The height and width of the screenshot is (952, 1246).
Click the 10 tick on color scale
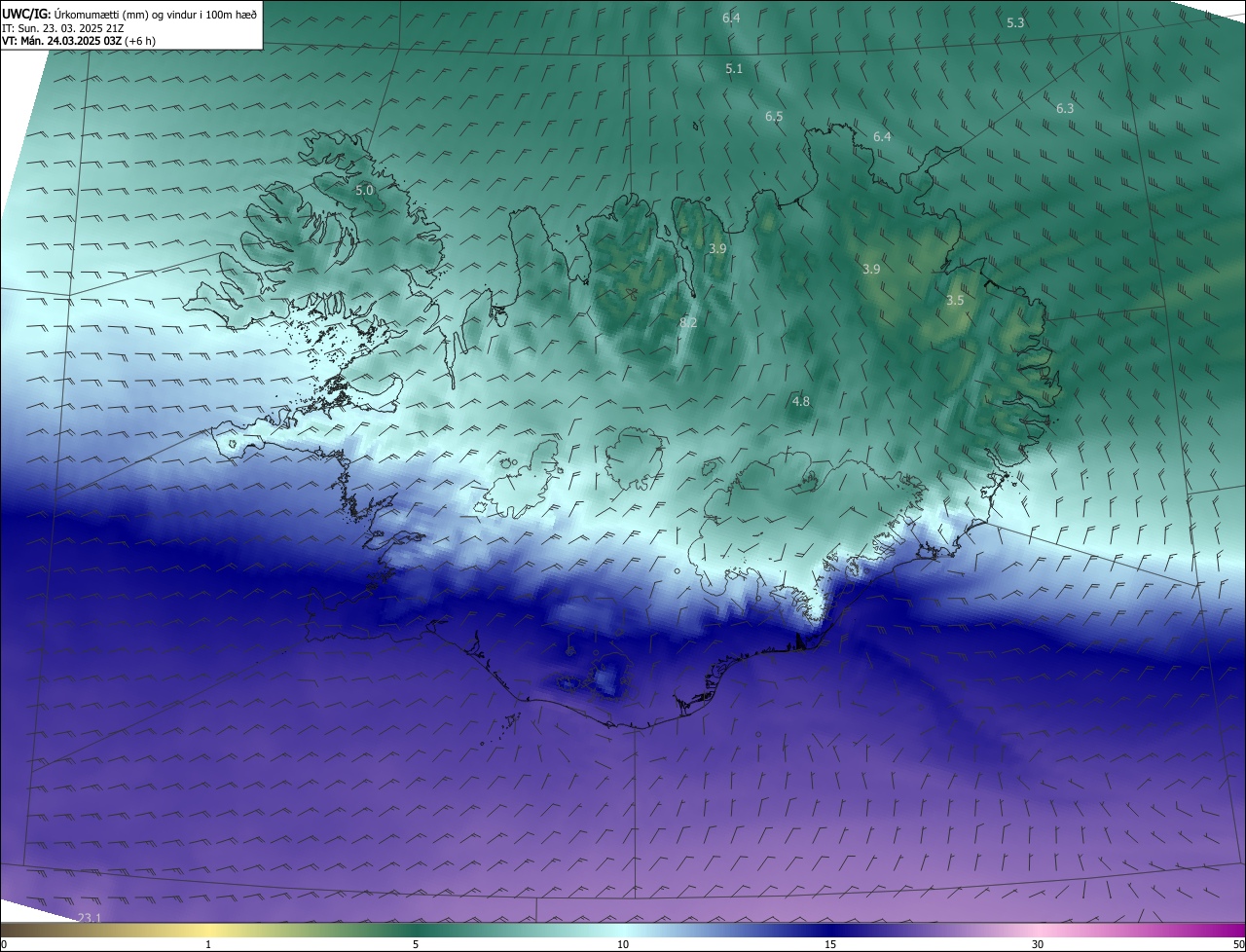coord(623,944)
